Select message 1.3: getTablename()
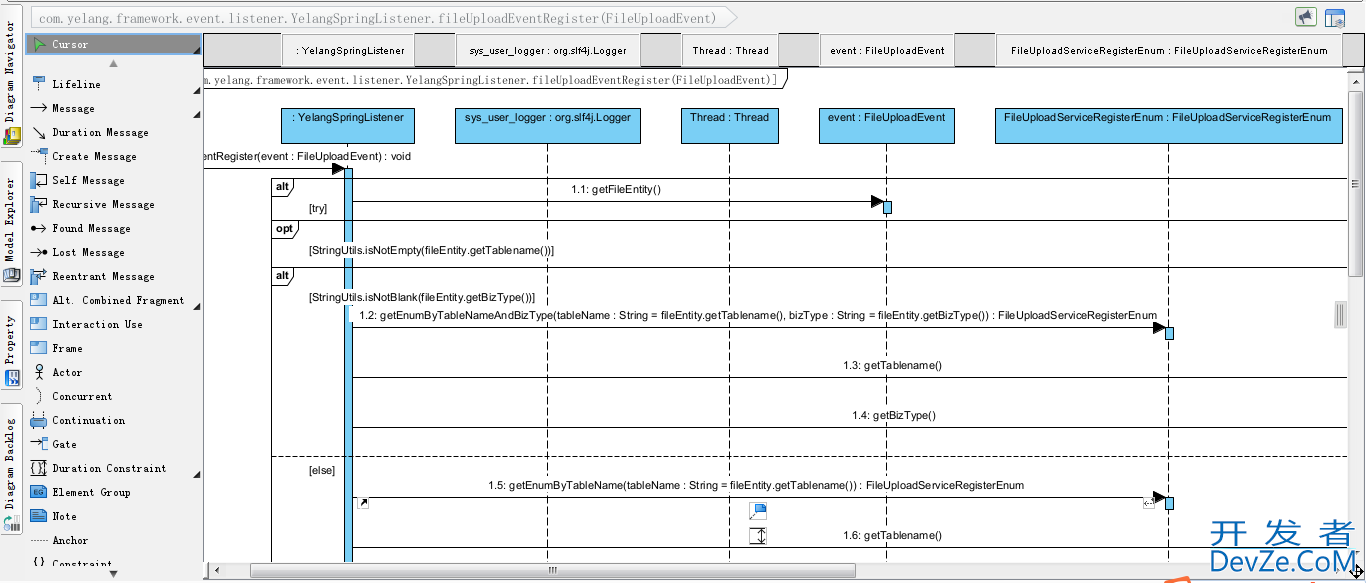The height and width of the screenshot is (583, 1366). point(892,365)
